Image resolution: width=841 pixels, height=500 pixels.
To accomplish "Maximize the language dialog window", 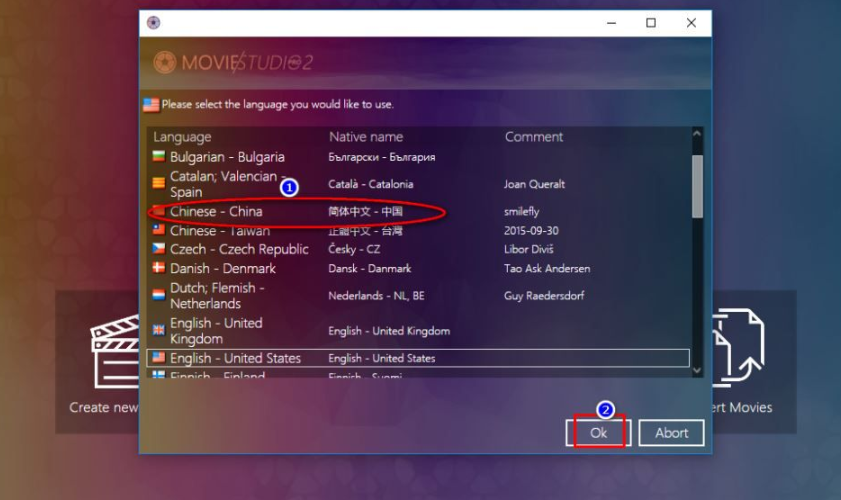I will (651, 23).
